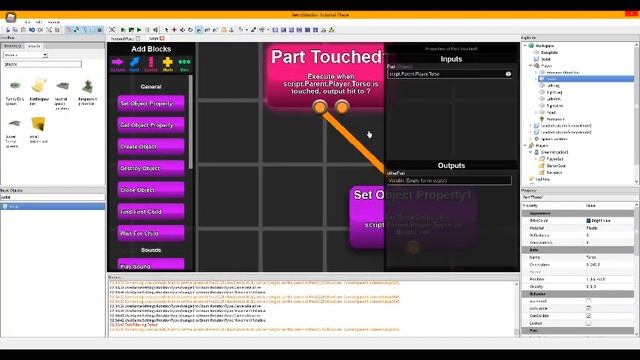The width and height of the screenshot is (640, 360).
Task: Add a Play Sound block
Action: (151, 264)
